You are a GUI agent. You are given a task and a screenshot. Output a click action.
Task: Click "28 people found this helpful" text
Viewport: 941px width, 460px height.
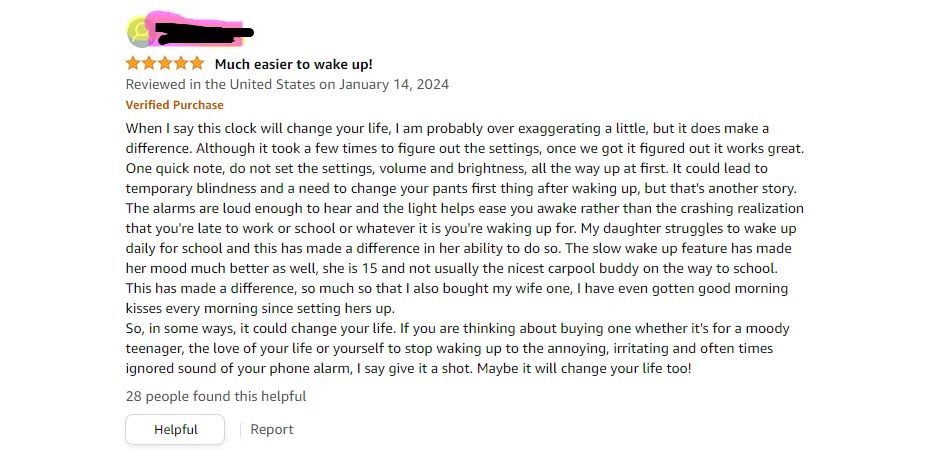(x=216, y=396)
